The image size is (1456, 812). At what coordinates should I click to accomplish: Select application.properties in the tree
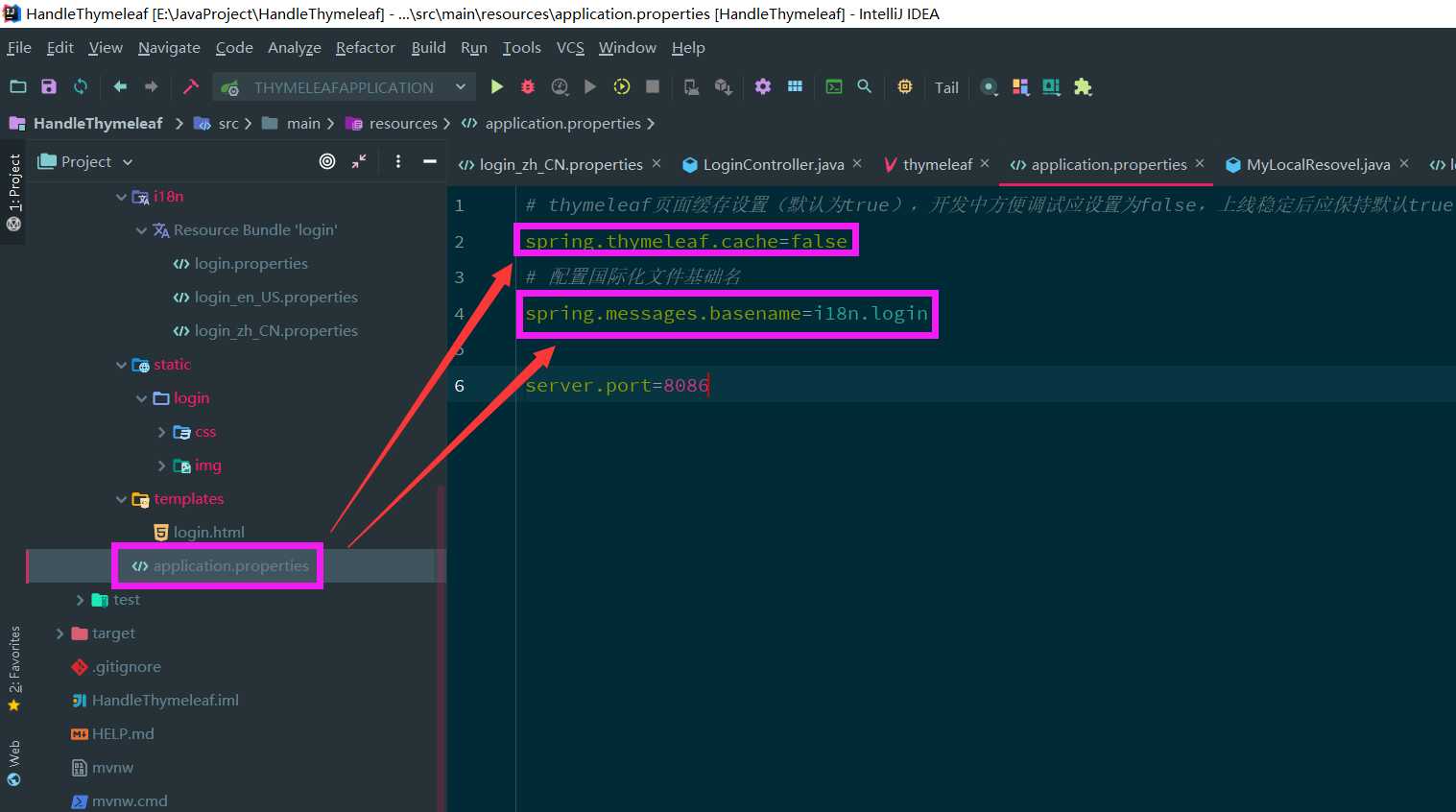[x=230, y=566]
